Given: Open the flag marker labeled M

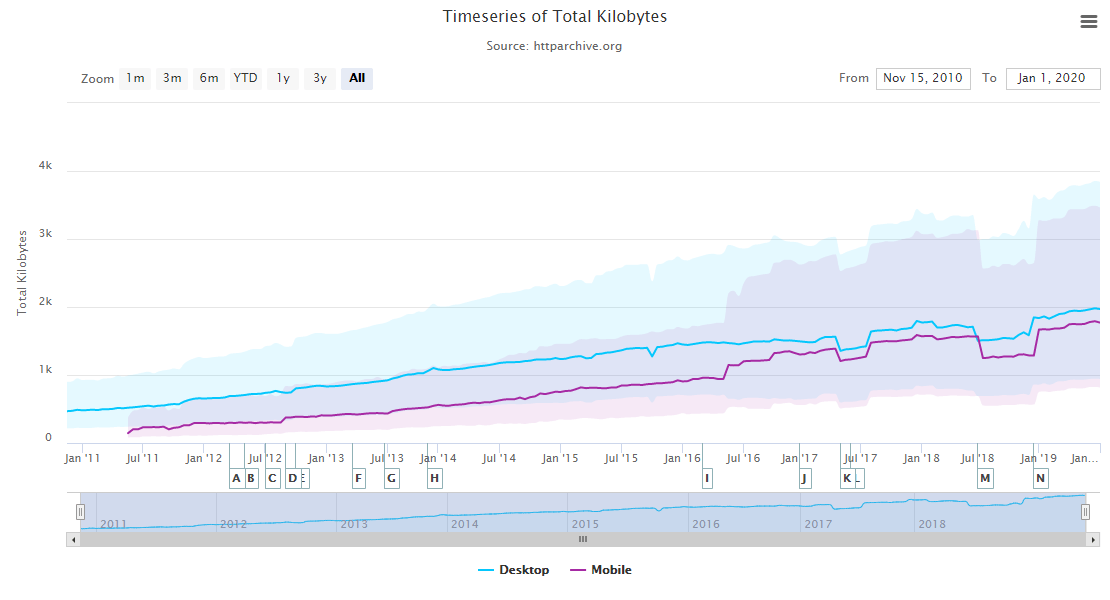Looking at the screenshot, I should pos(985,478).
